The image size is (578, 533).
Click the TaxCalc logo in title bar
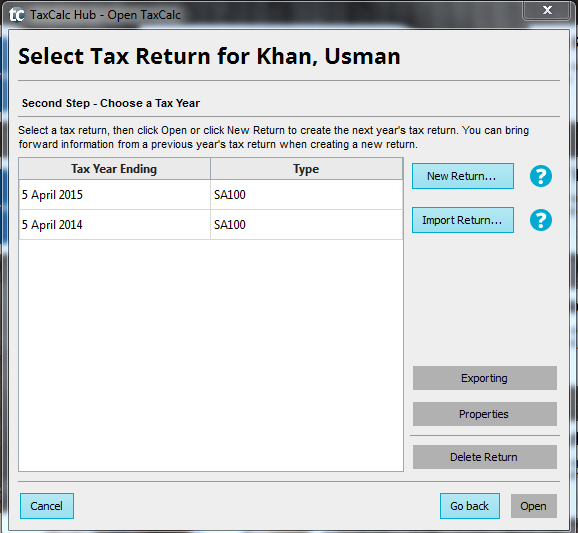(x=17, y=15)
